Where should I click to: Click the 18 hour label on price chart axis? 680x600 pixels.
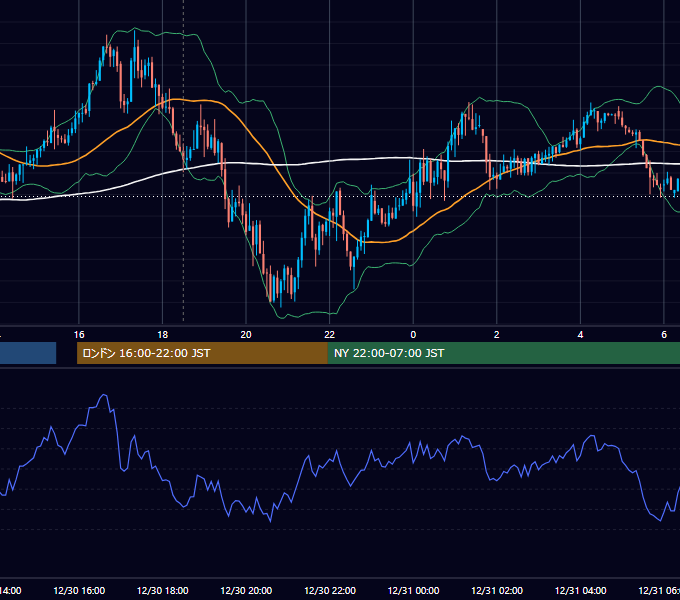click(163, 335)
